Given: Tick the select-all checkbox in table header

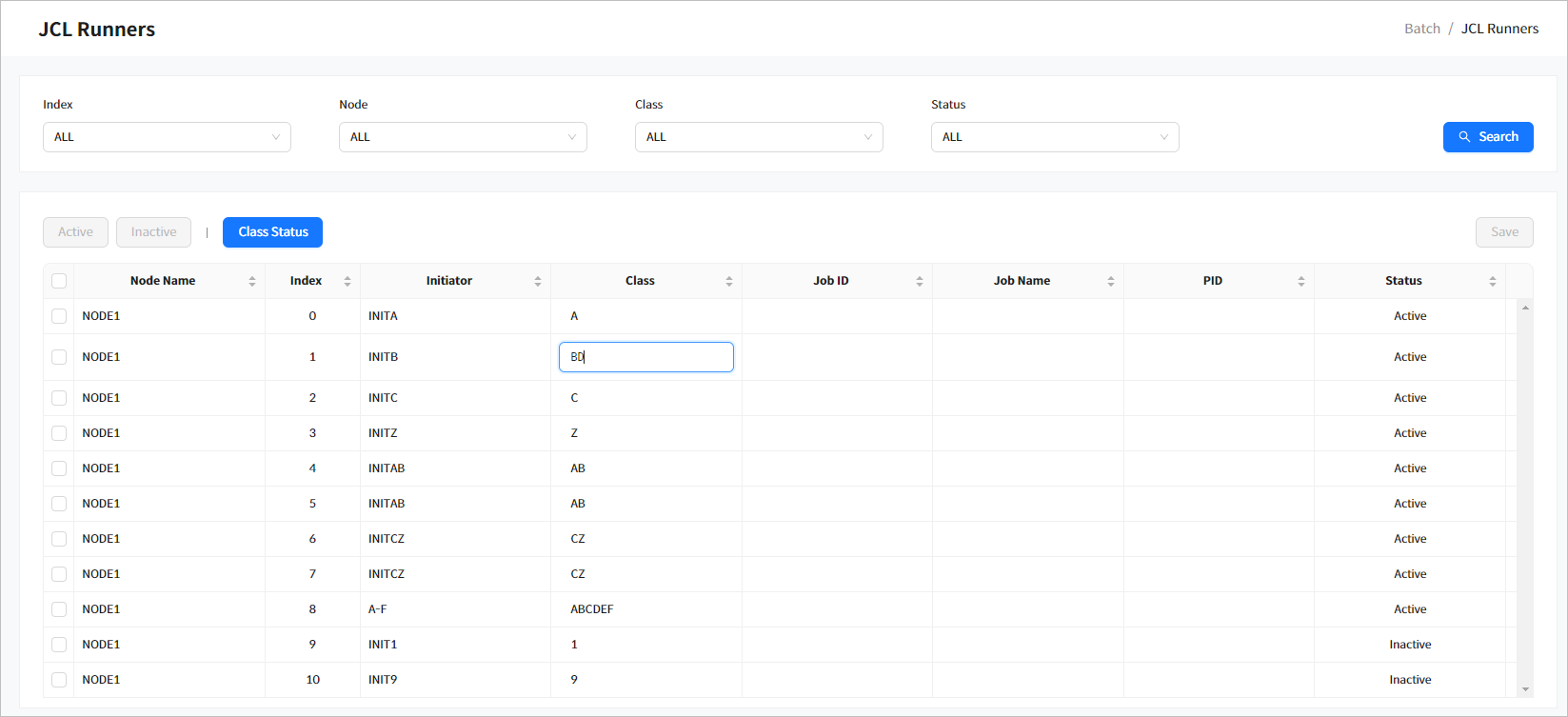Looking at the screenshot, I should click(x=59, y=281).
